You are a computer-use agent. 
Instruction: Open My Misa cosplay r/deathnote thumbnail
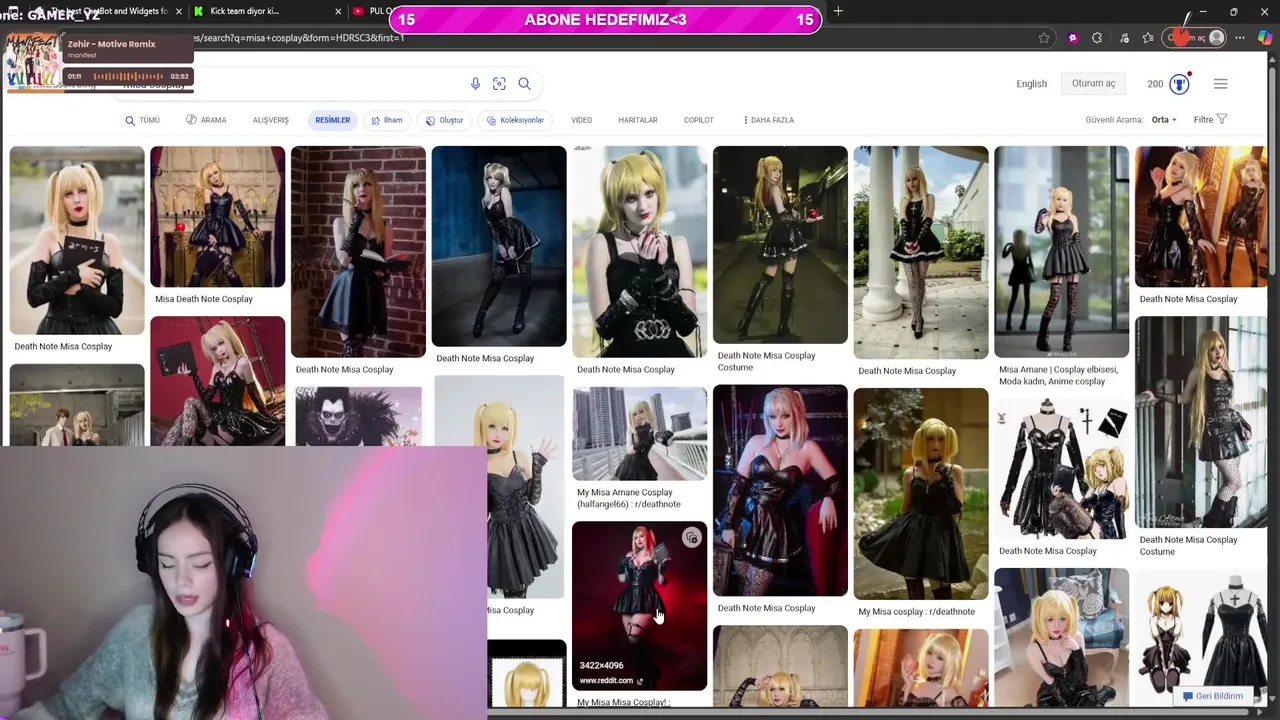pos(921,494)
